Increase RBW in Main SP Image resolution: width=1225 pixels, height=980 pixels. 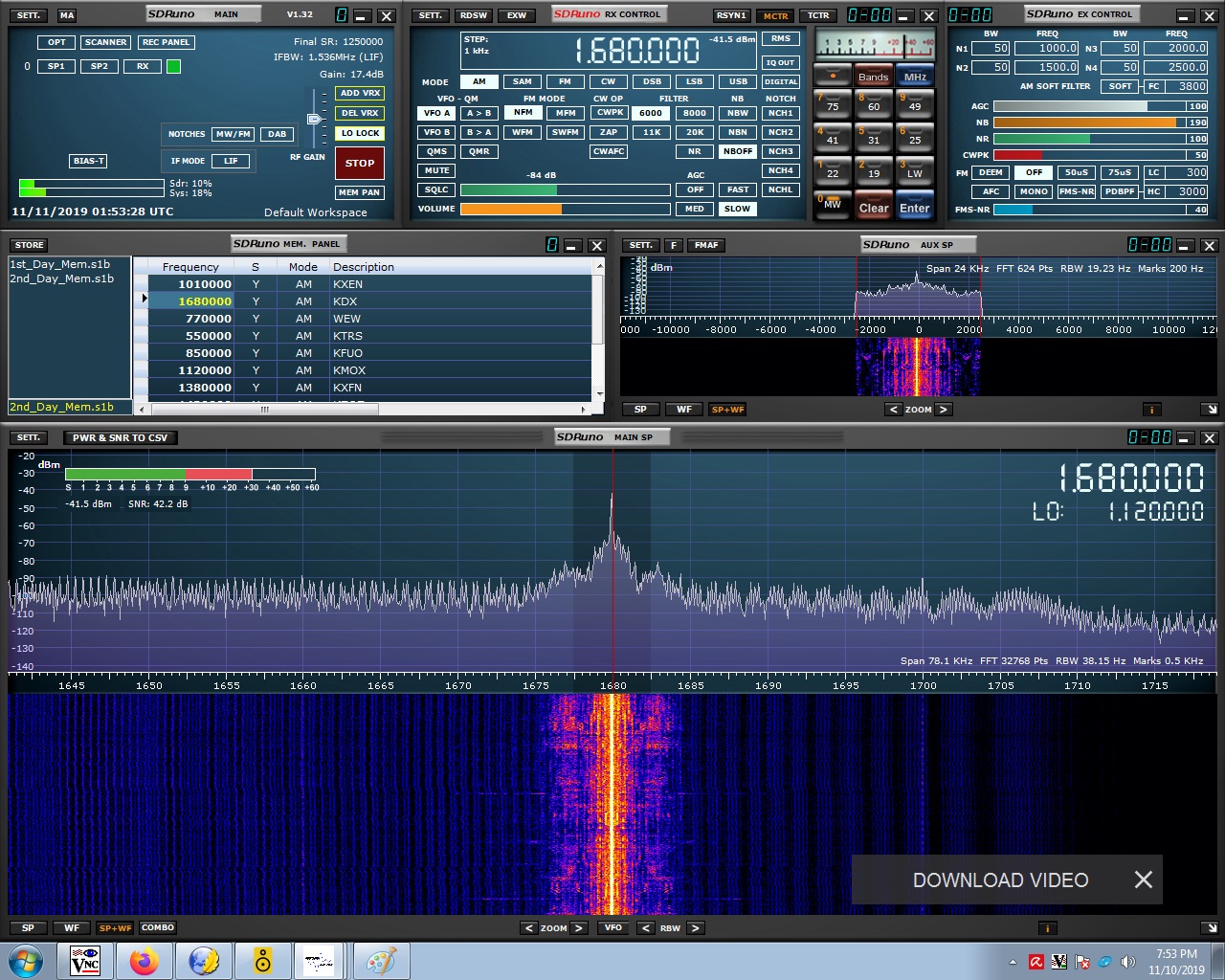pos(696,927)
